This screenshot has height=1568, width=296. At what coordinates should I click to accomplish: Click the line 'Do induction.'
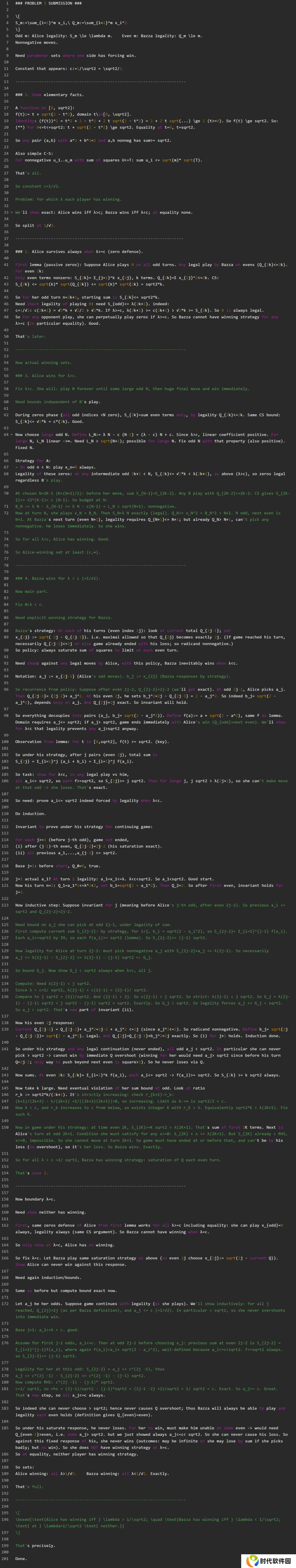31,814
